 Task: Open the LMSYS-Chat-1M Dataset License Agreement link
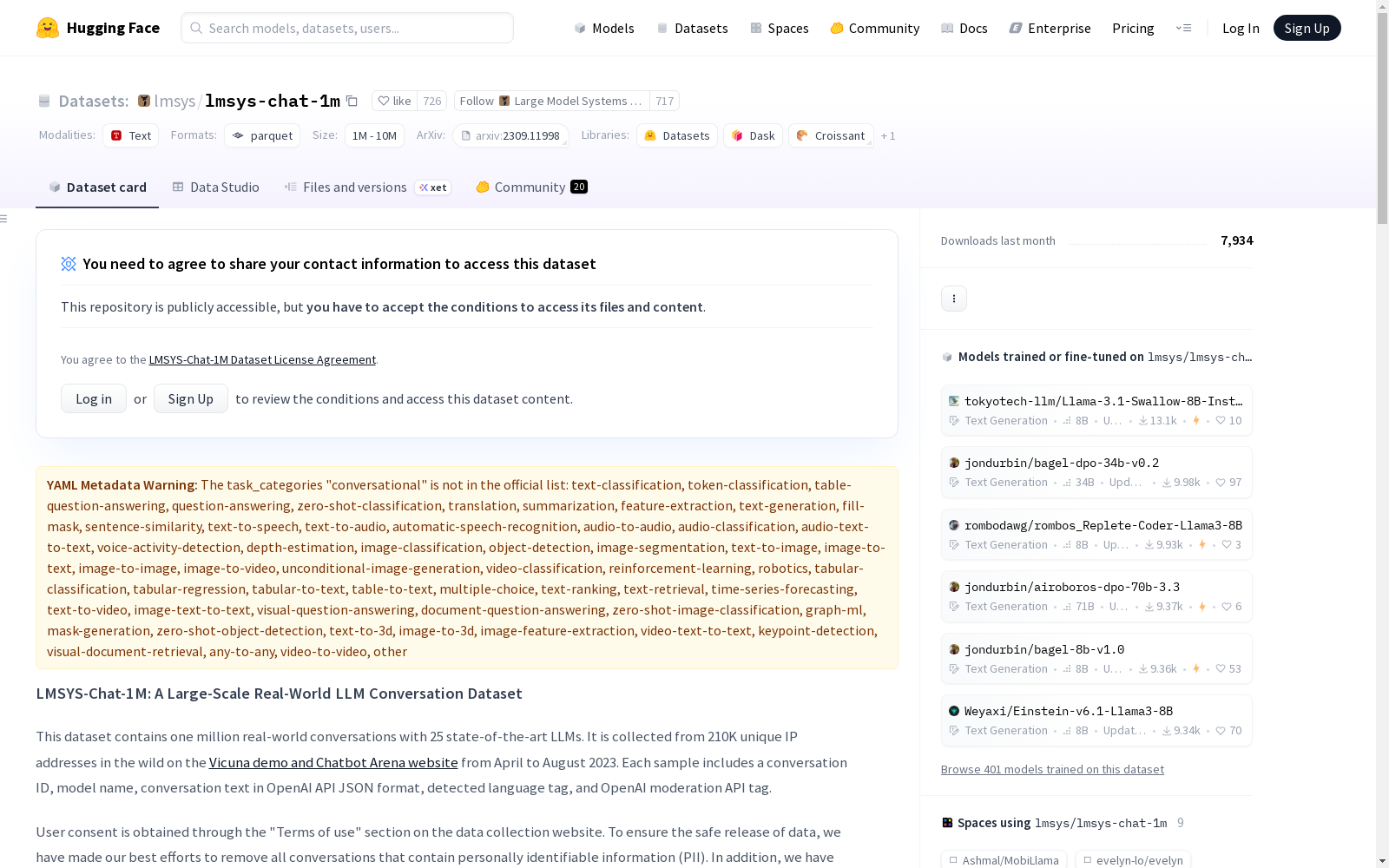pos(262,359)
